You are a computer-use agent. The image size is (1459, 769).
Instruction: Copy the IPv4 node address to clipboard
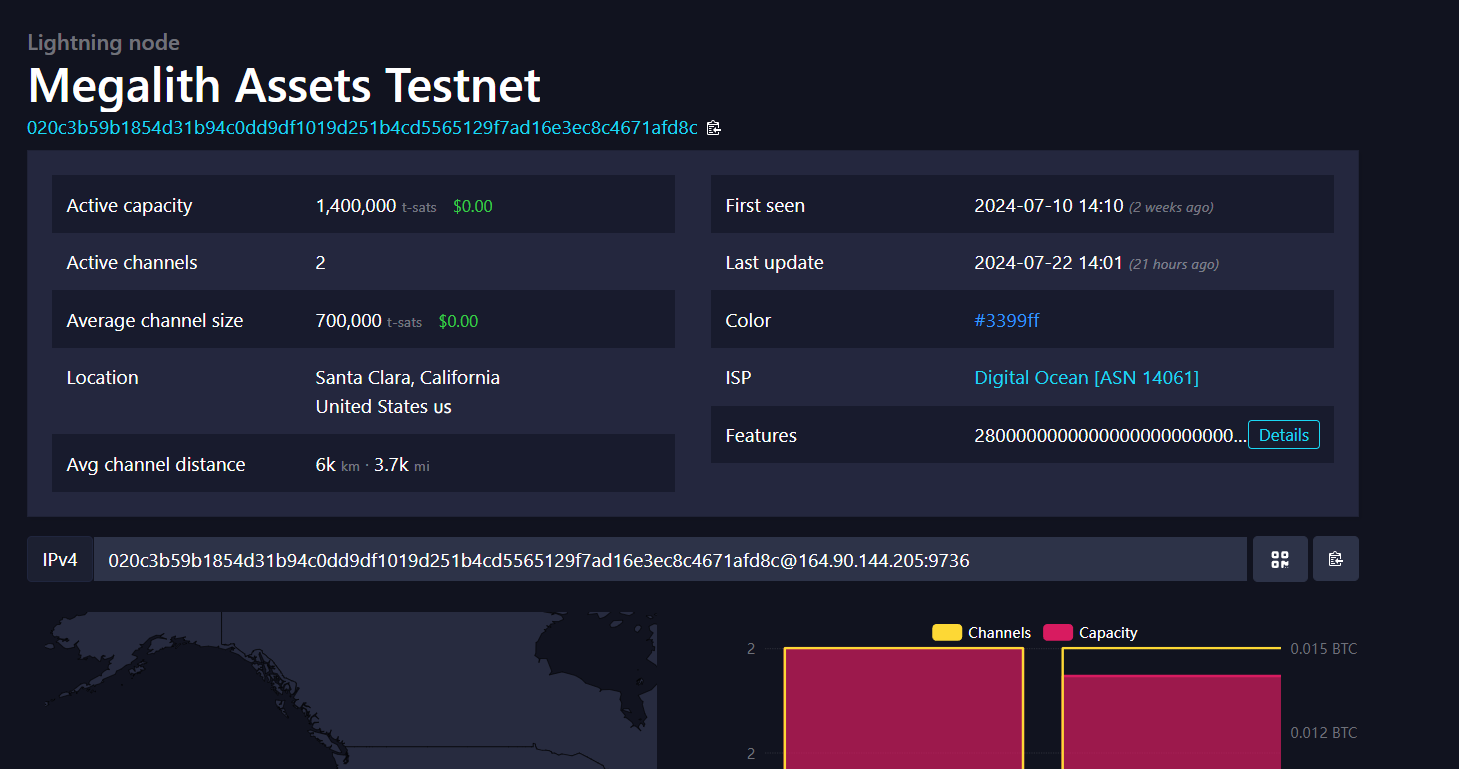[1336, 559]
